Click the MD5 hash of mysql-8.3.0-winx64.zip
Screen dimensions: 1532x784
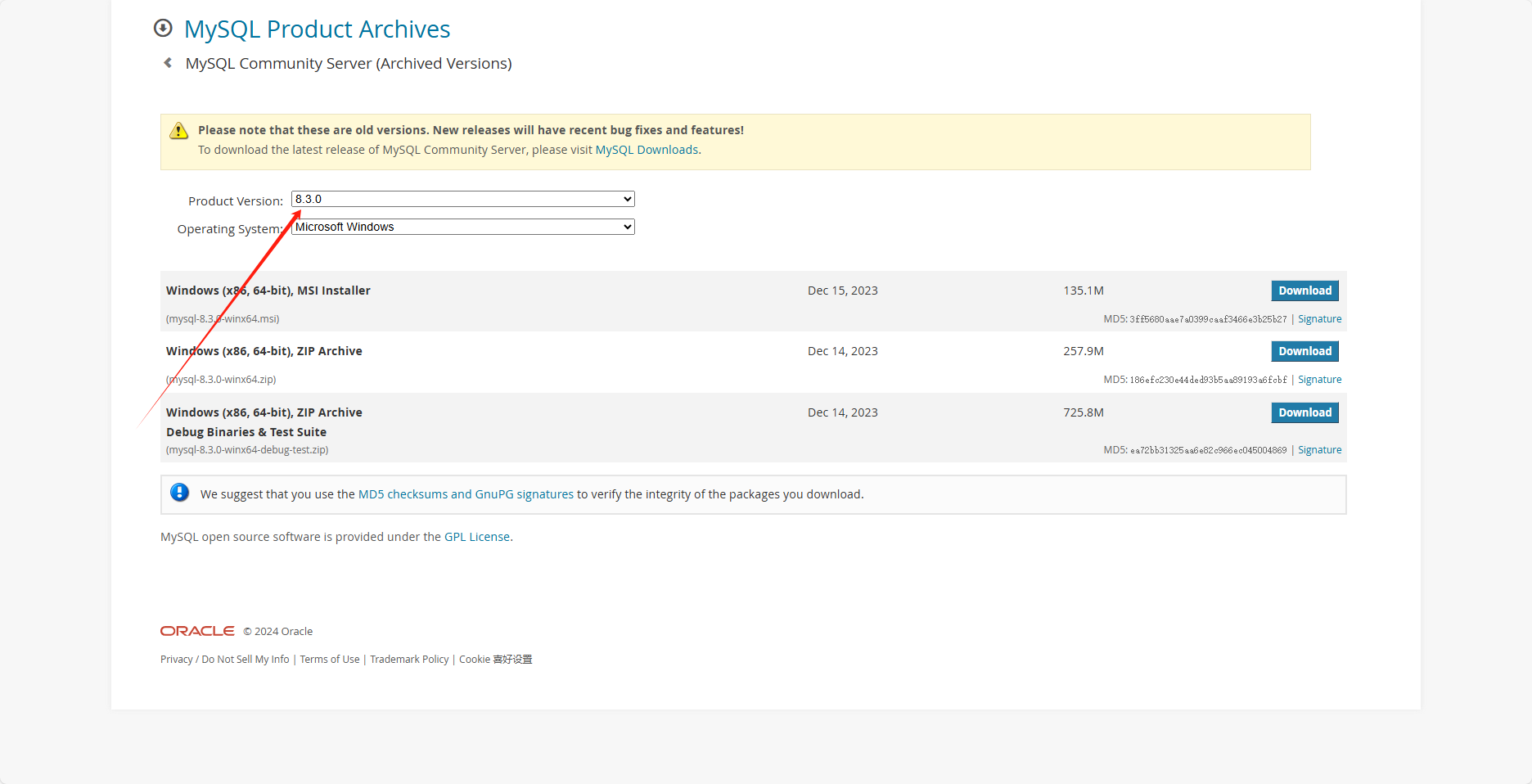point(1208,380)
